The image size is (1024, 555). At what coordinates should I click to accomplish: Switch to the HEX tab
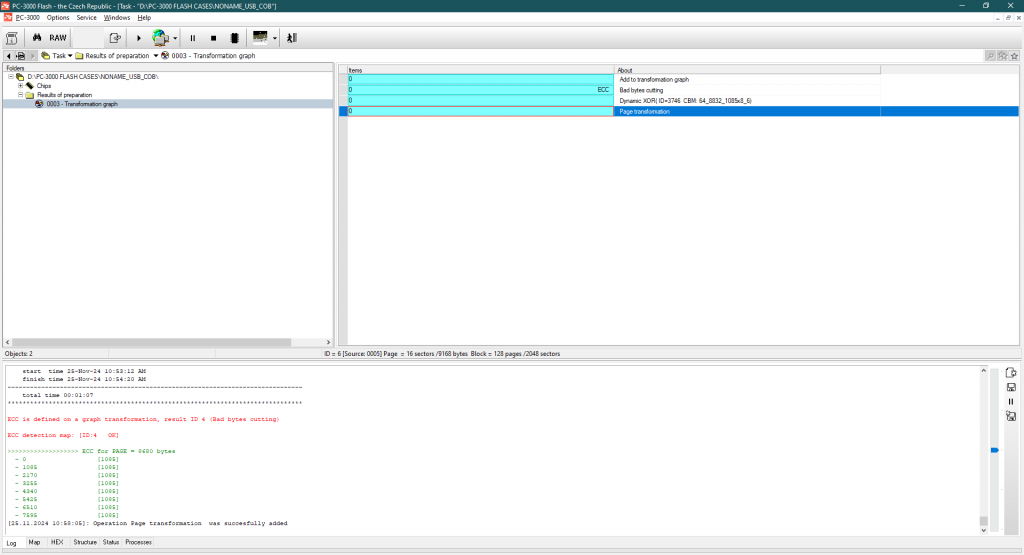pyautogui.click(x=57, y=542)
